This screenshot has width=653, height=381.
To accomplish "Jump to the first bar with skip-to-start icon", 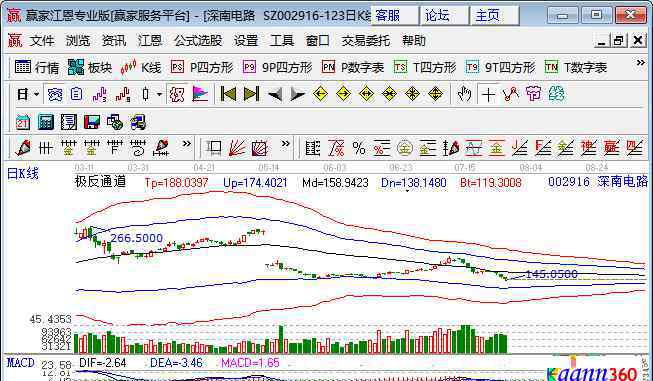I will tap(228, 95).
